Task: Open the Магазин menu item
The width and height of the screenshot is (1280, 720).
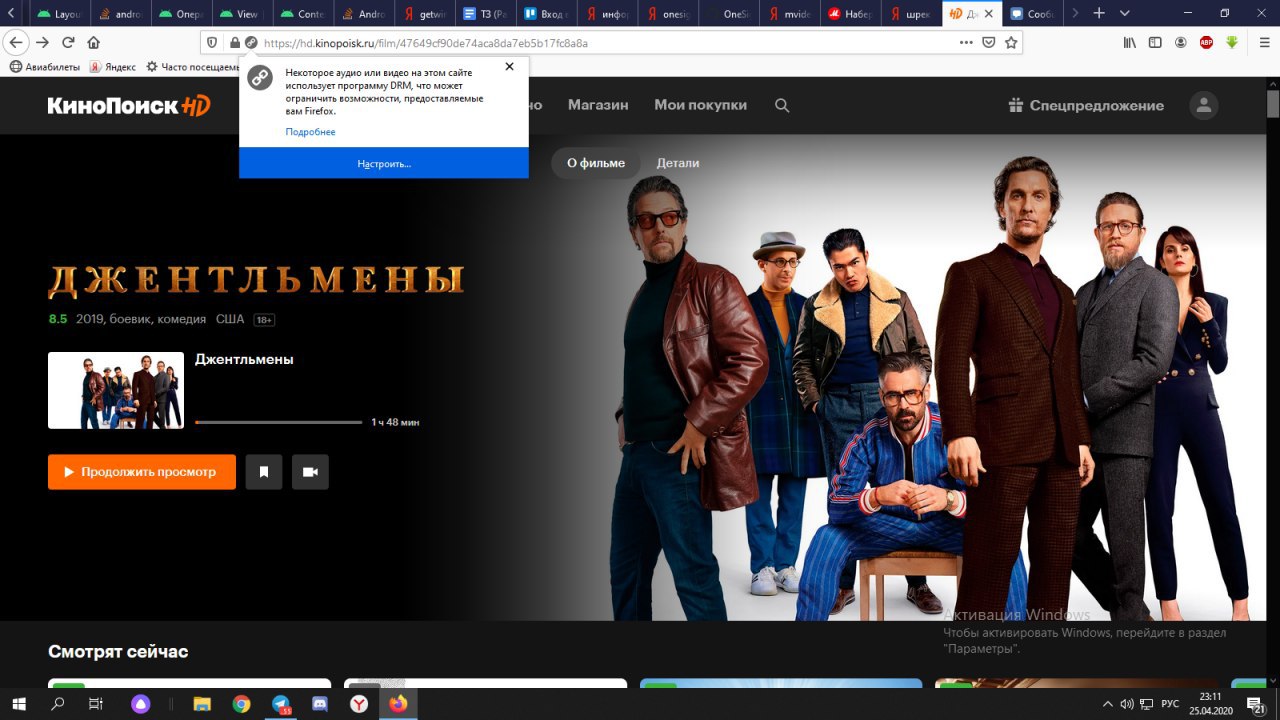Action: click(x=598, y=105)
